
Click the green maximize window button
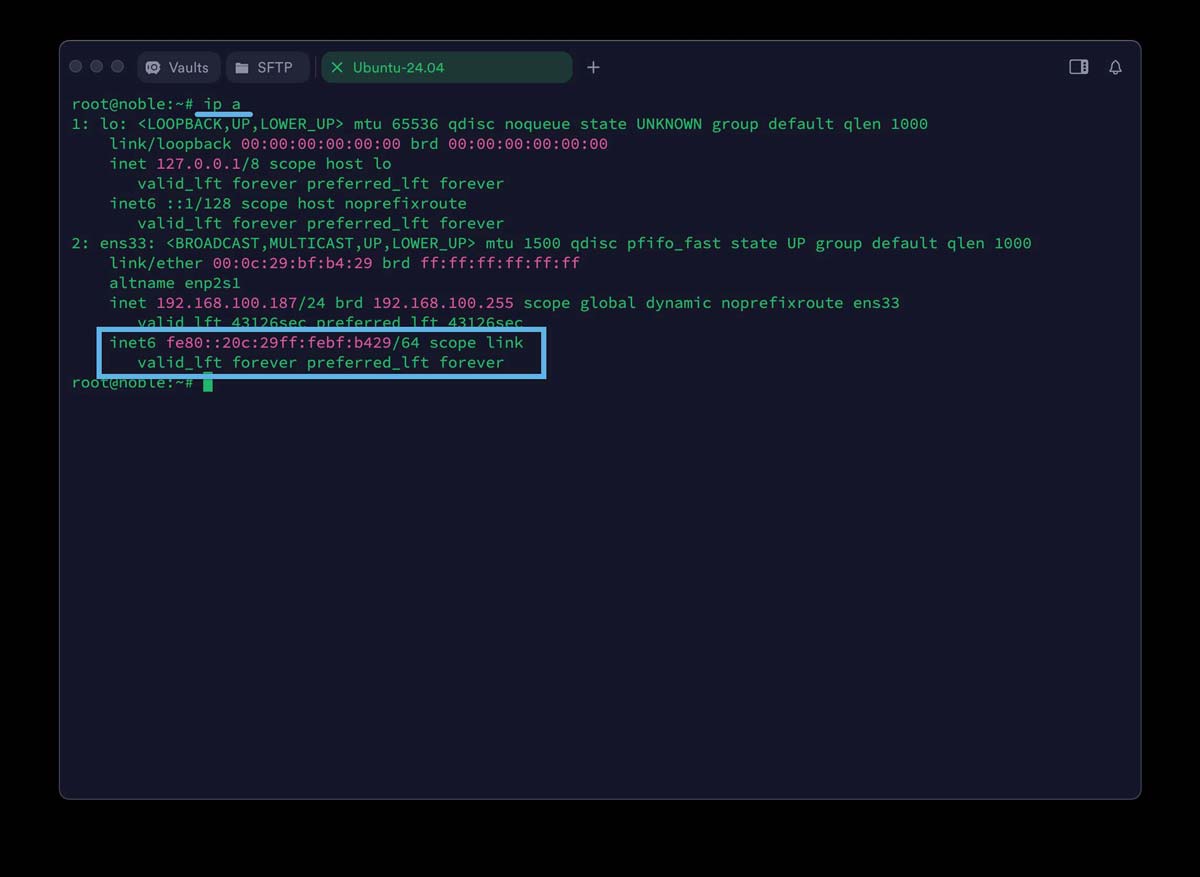pos(118,67)
